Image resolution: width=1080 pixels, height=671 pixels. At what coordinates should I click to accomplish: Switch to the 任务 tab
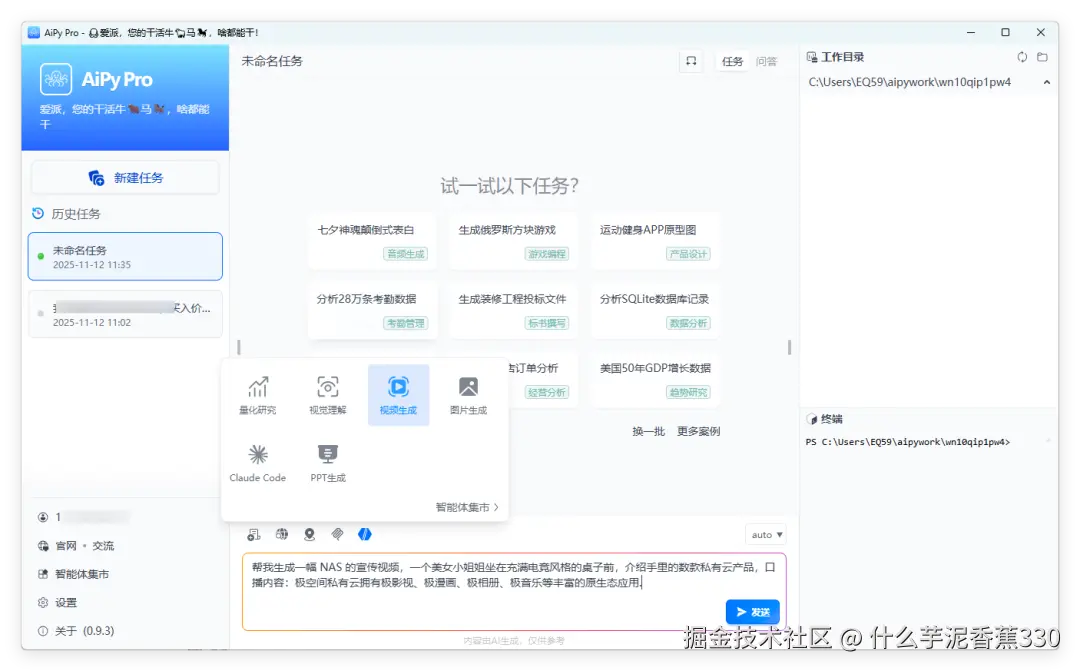click(x=732, y=61)
